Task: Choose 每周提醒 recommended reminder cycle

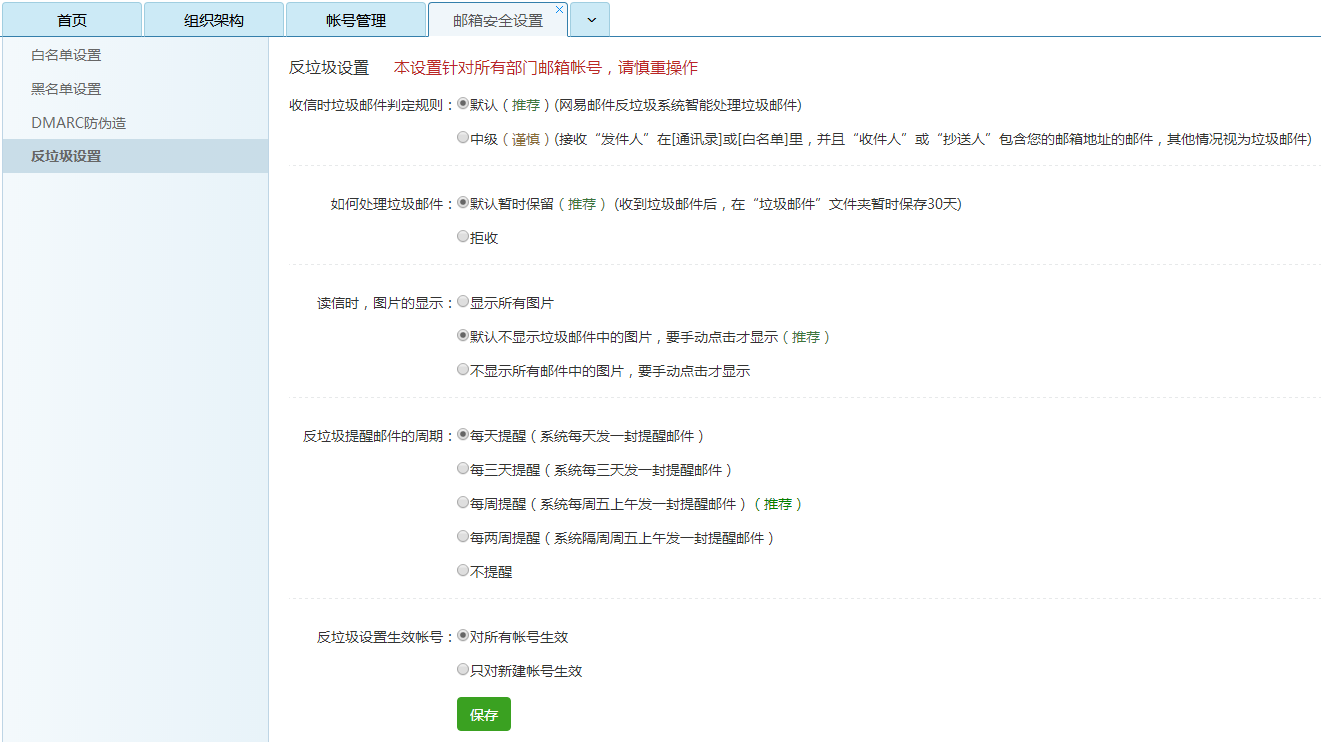Action: (x=462, y=503)
